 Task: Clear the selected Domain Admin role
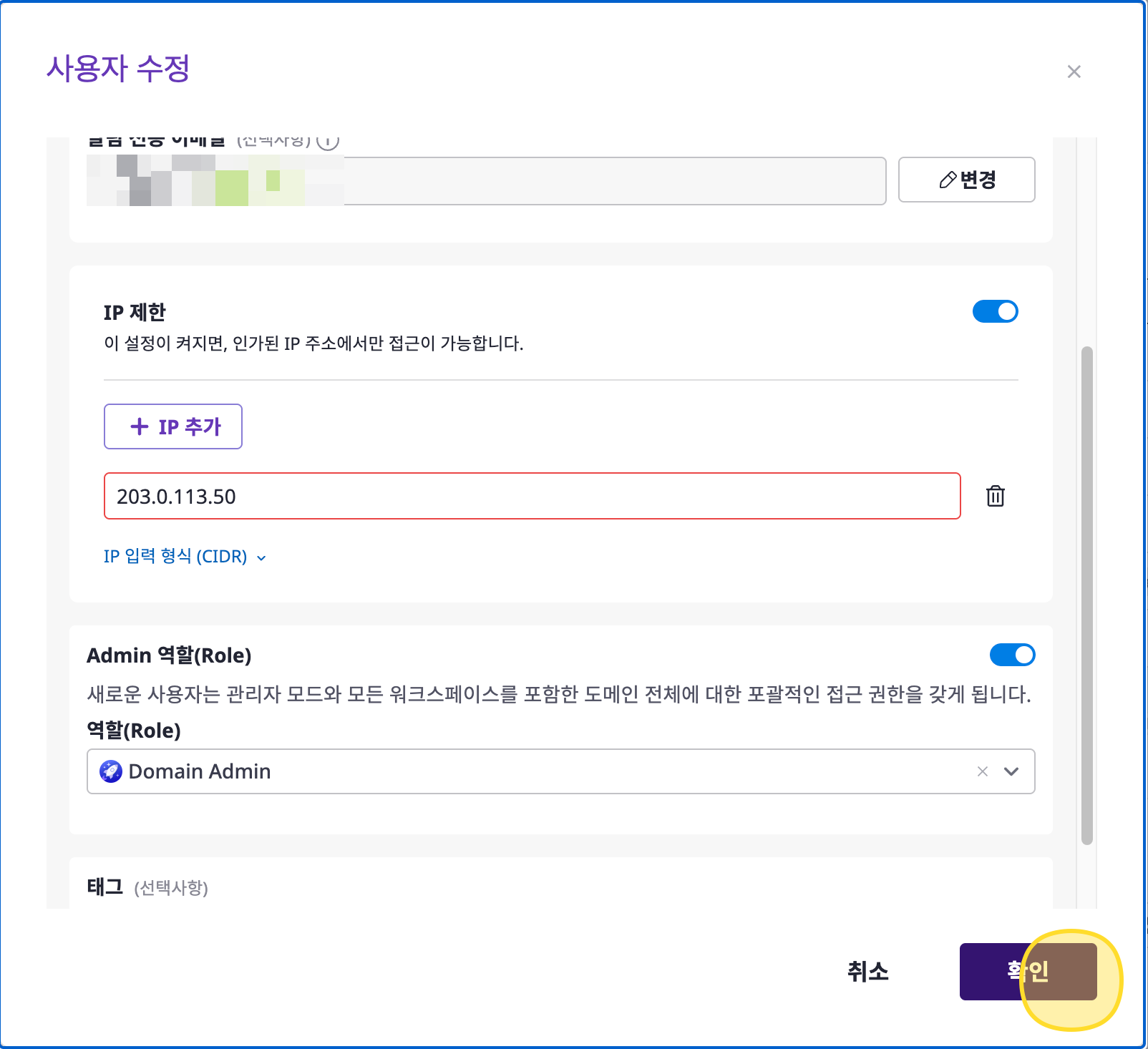983,771
